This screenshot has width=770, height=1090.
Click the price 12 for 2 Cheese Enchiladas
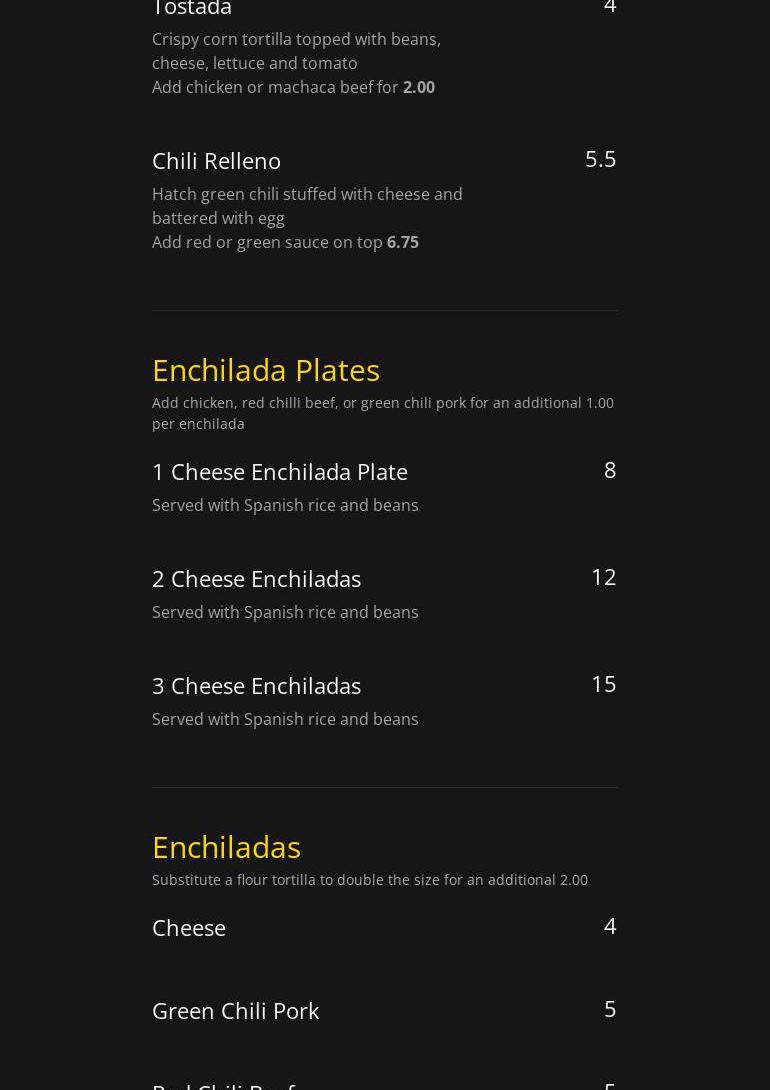point(603,577)
